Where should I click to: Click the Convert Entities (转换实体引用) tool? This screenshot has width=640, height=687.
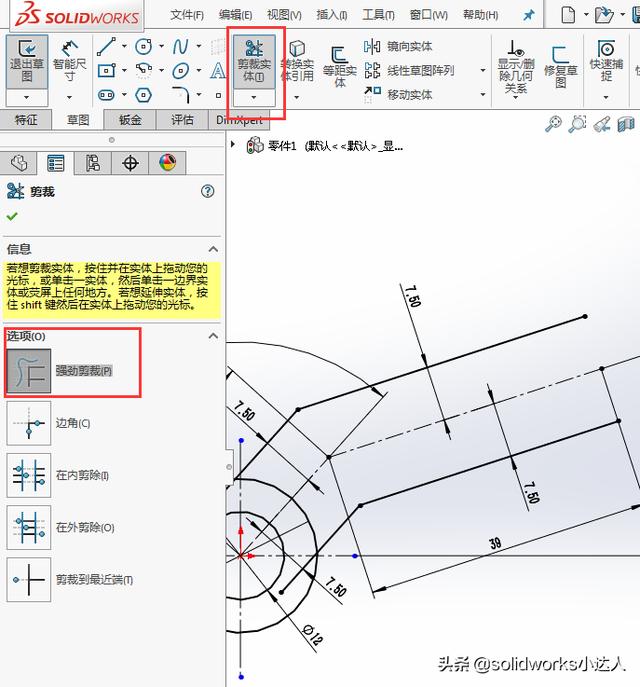[x=297, y=62]
